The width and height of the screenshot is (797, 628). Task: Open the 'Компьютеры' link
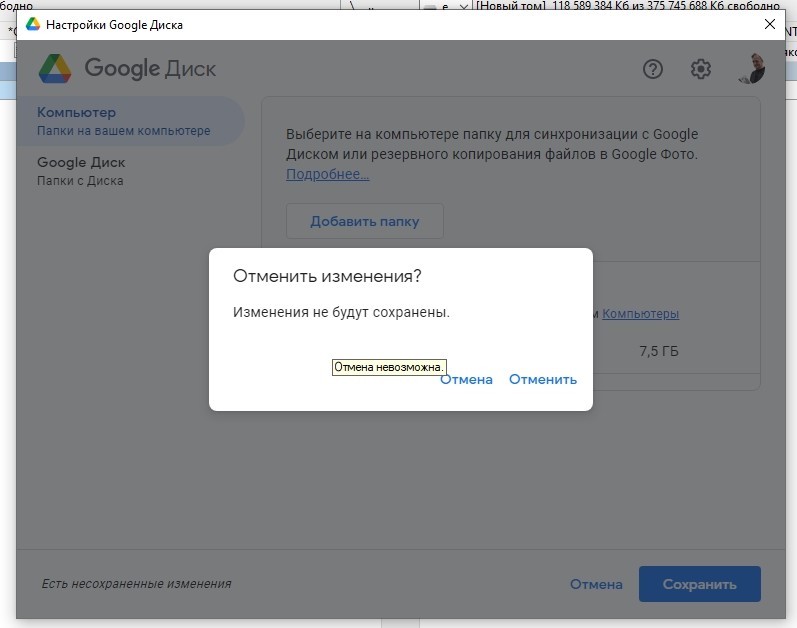[x=640, y=314]
